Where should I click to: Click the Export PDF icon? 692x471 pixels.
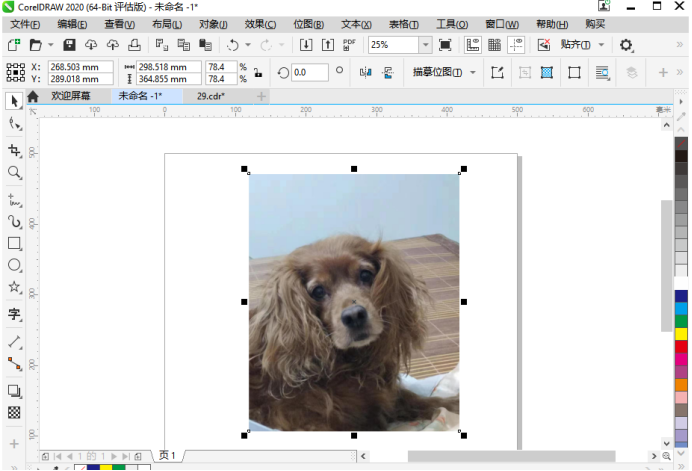pos(349,45)
